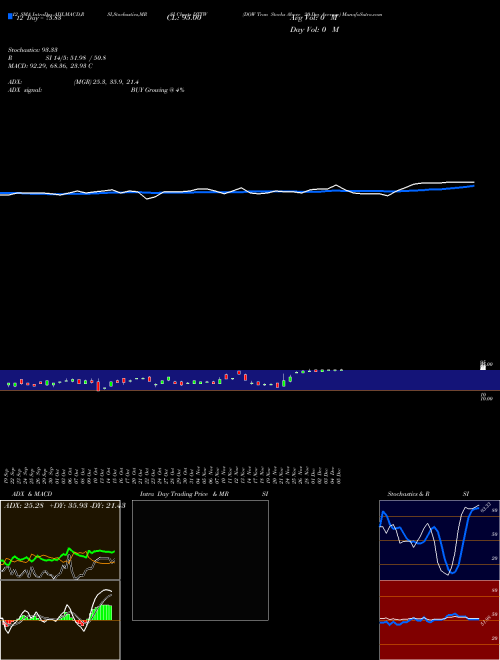500x660 pixels.
Task: Open the Stochastics chart panel
Action: point(439,540)
